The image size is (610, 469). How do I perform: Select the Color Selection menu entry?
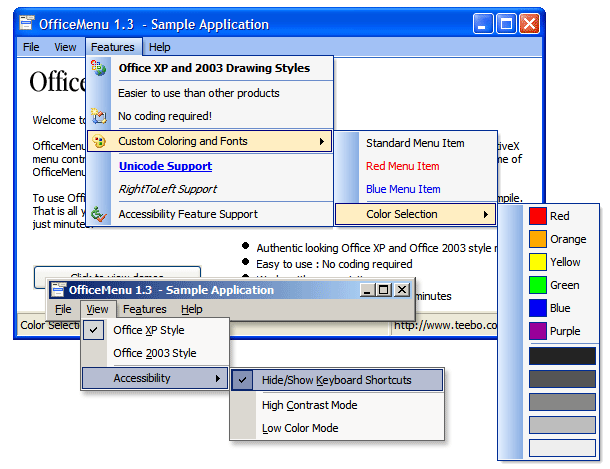coord(415,214)
